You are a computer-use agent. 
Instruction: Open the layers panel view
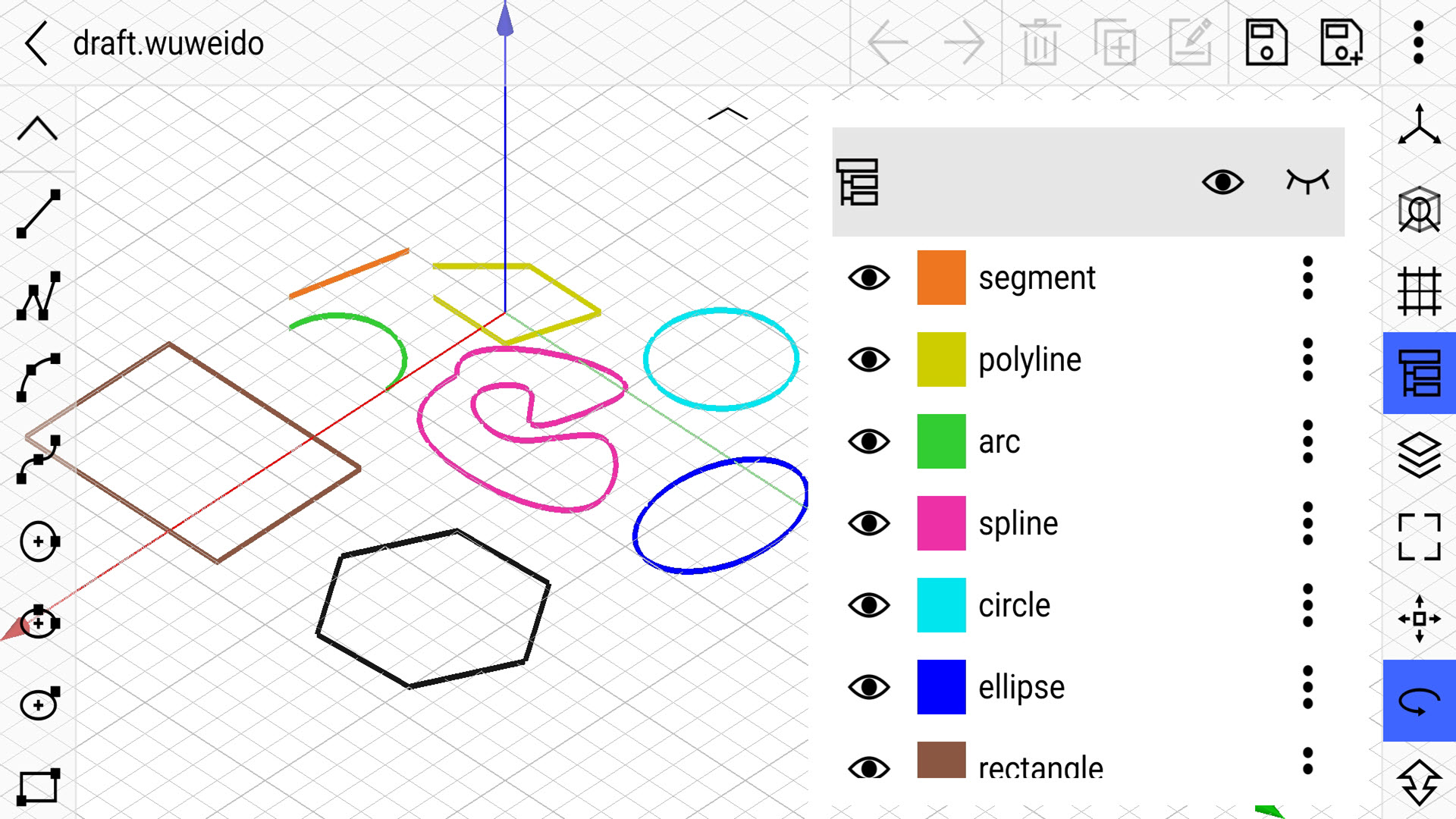point(1417,455)
